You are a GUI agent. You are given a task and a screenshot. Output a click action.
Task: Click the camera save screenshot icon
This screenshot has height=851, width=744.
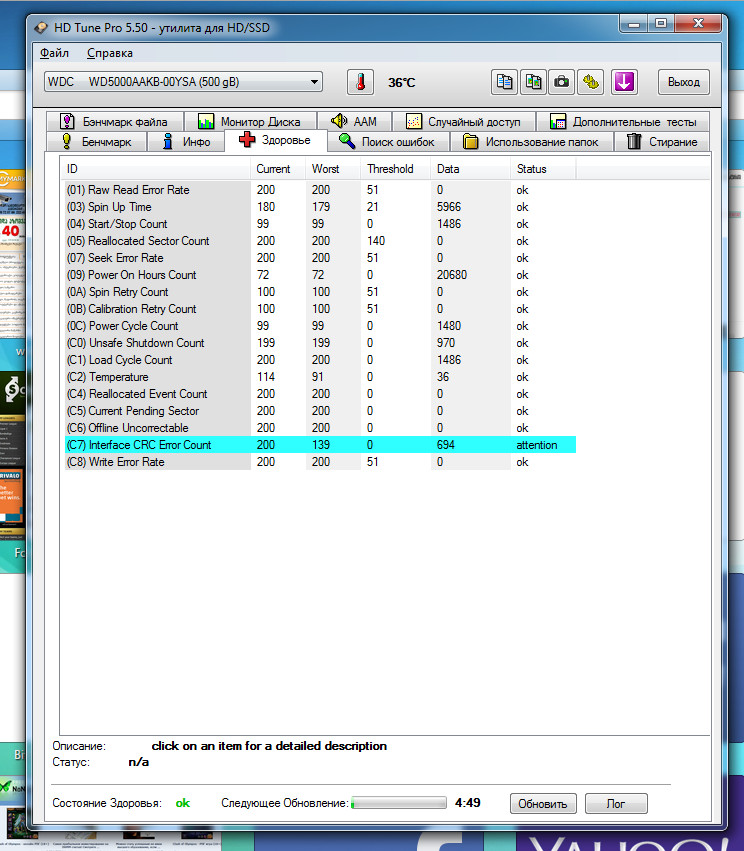562,82
